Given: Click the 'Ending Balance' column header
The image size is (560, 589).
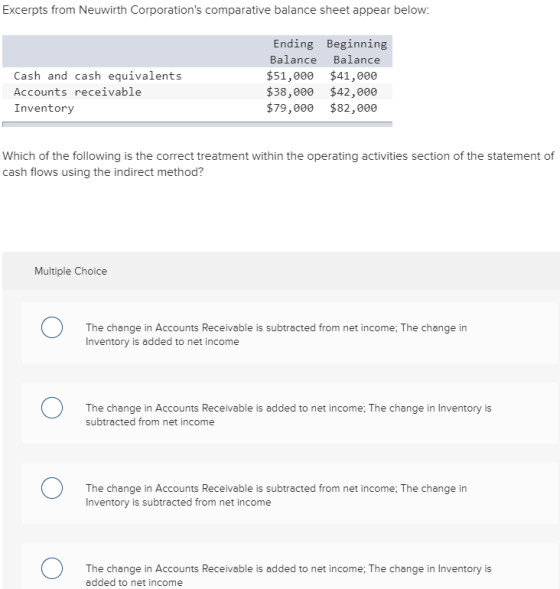Looking at the screenshot, I should click(x=293, y=52).
